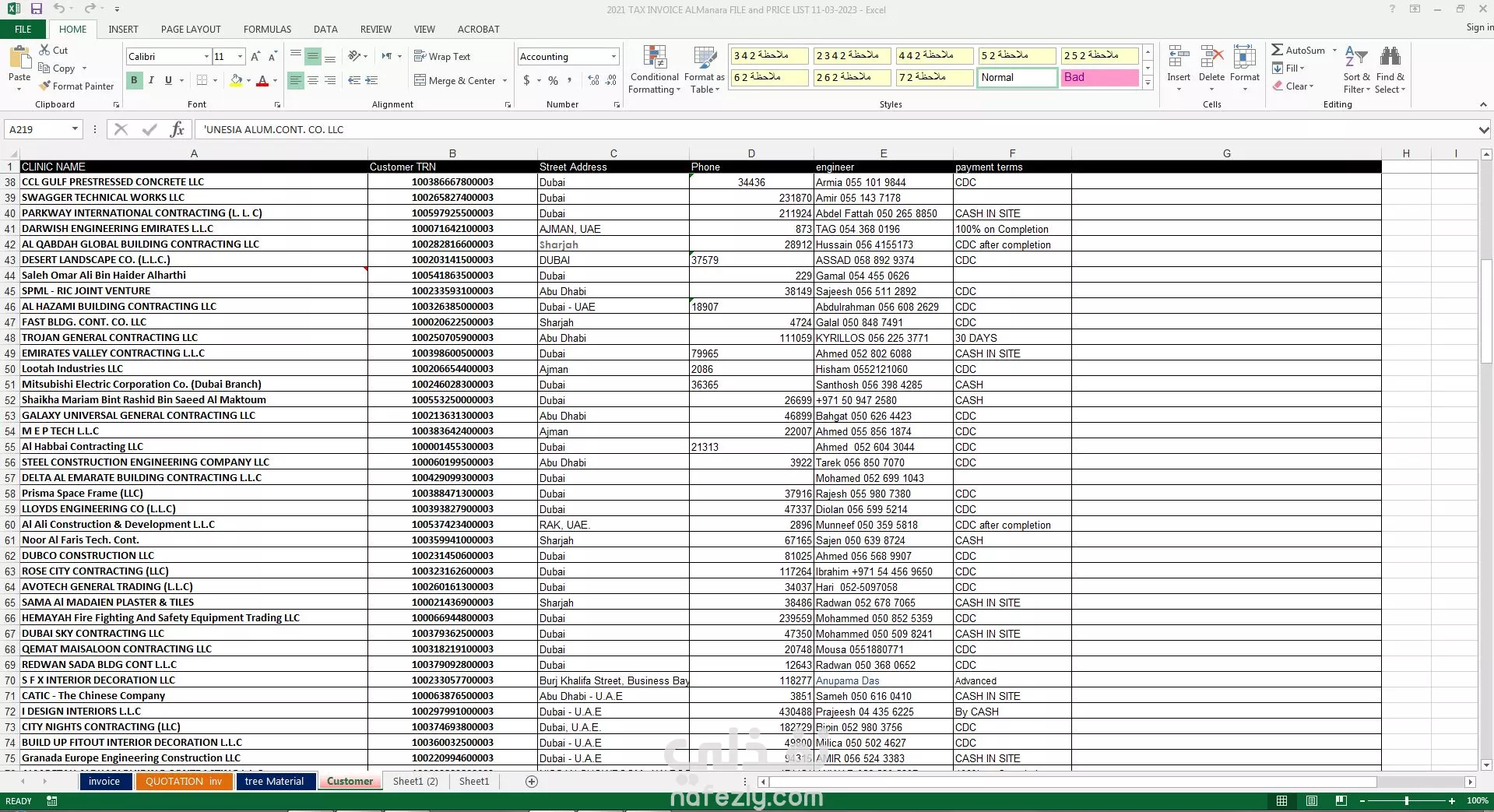The height and width of the screenshot is (812, 1494).
Task: Open the QUOTATION inv sheet tab
Action: (184, 781)
